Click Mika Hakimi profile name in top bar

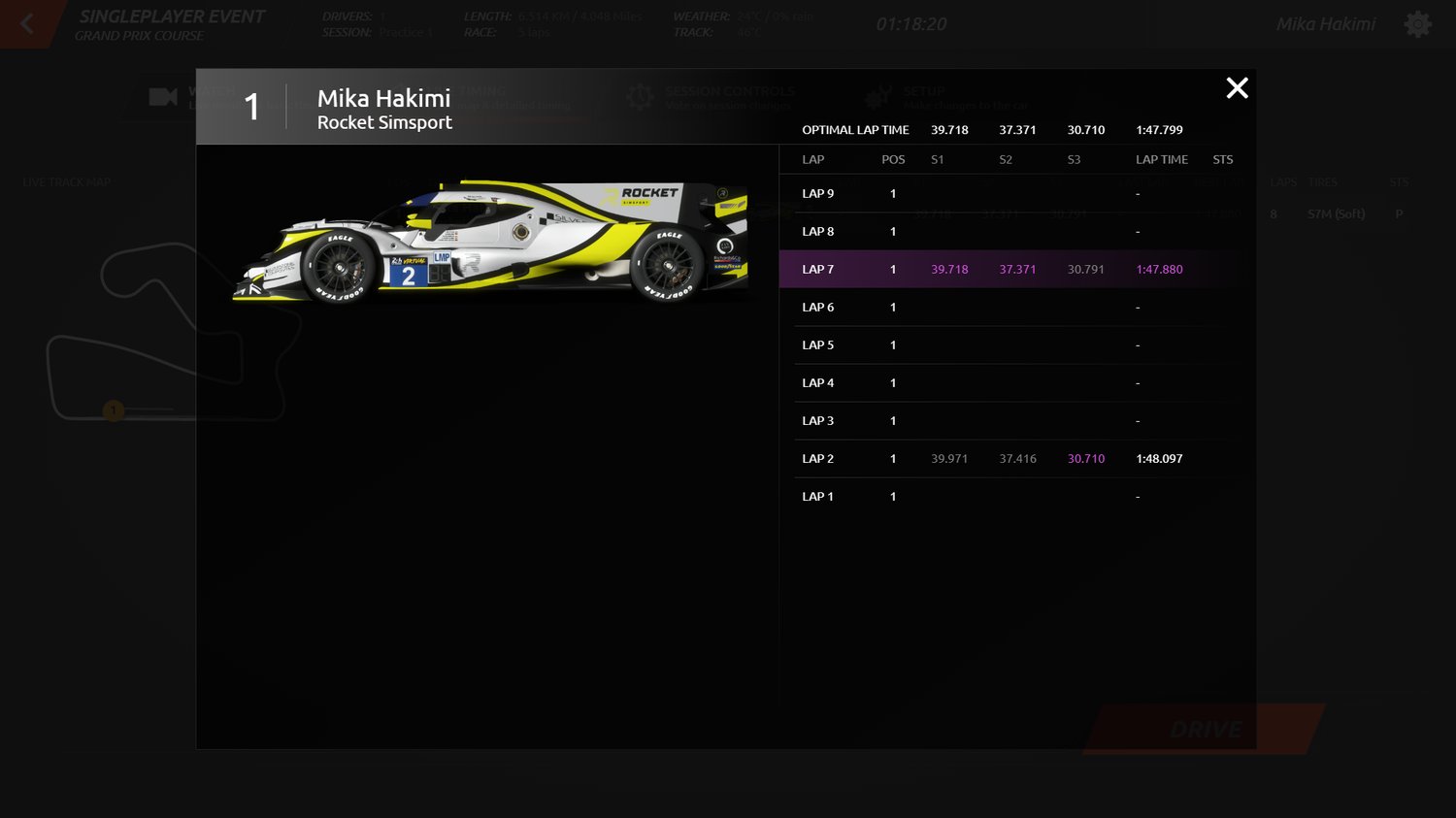click(1326, 24)
